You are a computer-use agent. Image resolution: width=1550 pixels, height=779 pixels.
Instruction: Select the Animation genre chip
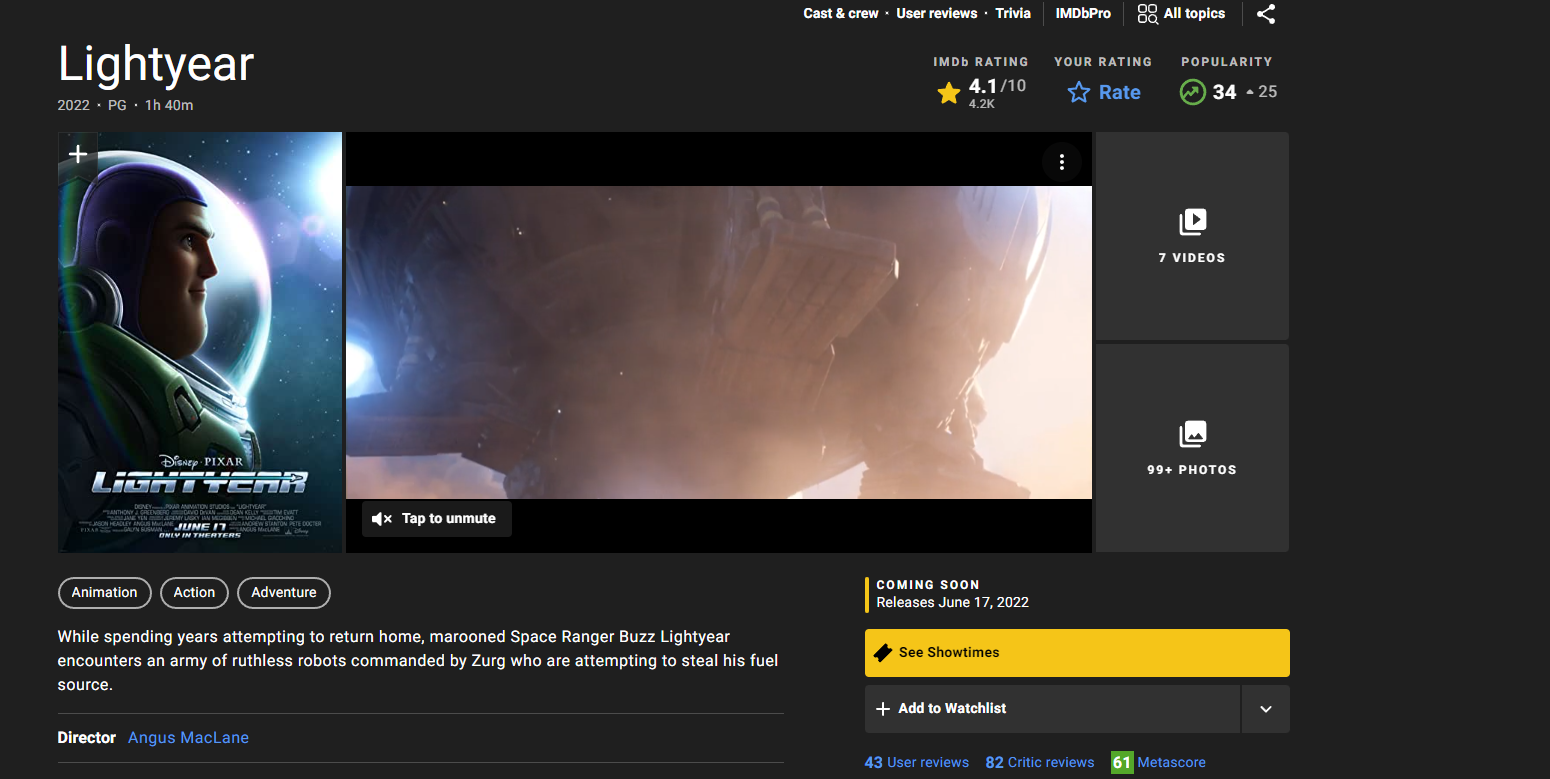(104, 593)
